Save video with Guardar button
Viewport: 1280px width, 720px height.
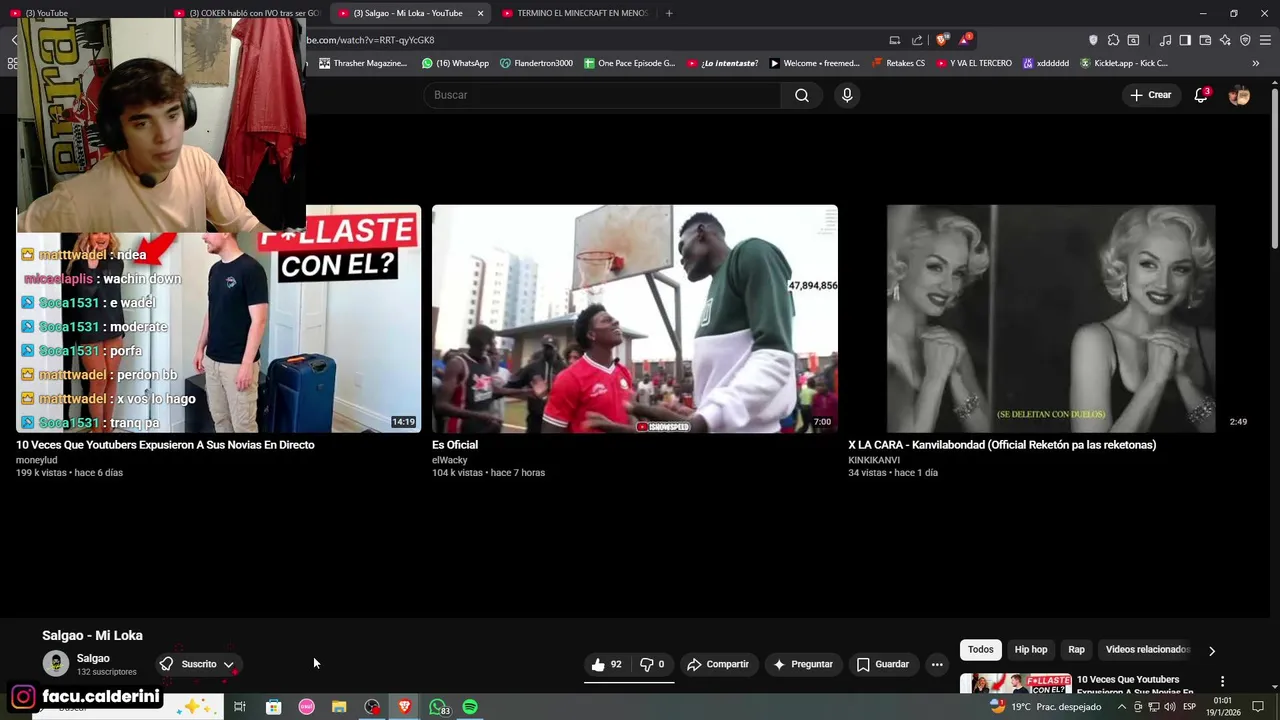882,664
